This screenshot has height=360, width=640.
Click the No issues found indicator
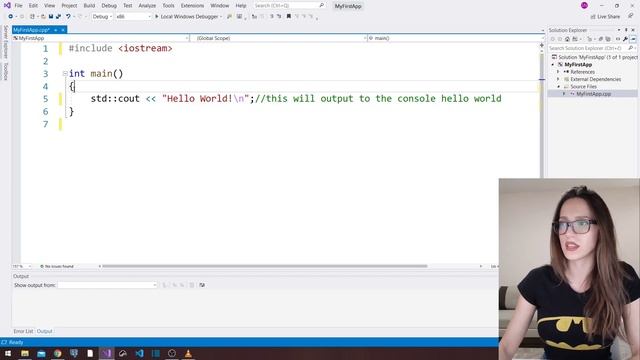[x=57, y=266]
